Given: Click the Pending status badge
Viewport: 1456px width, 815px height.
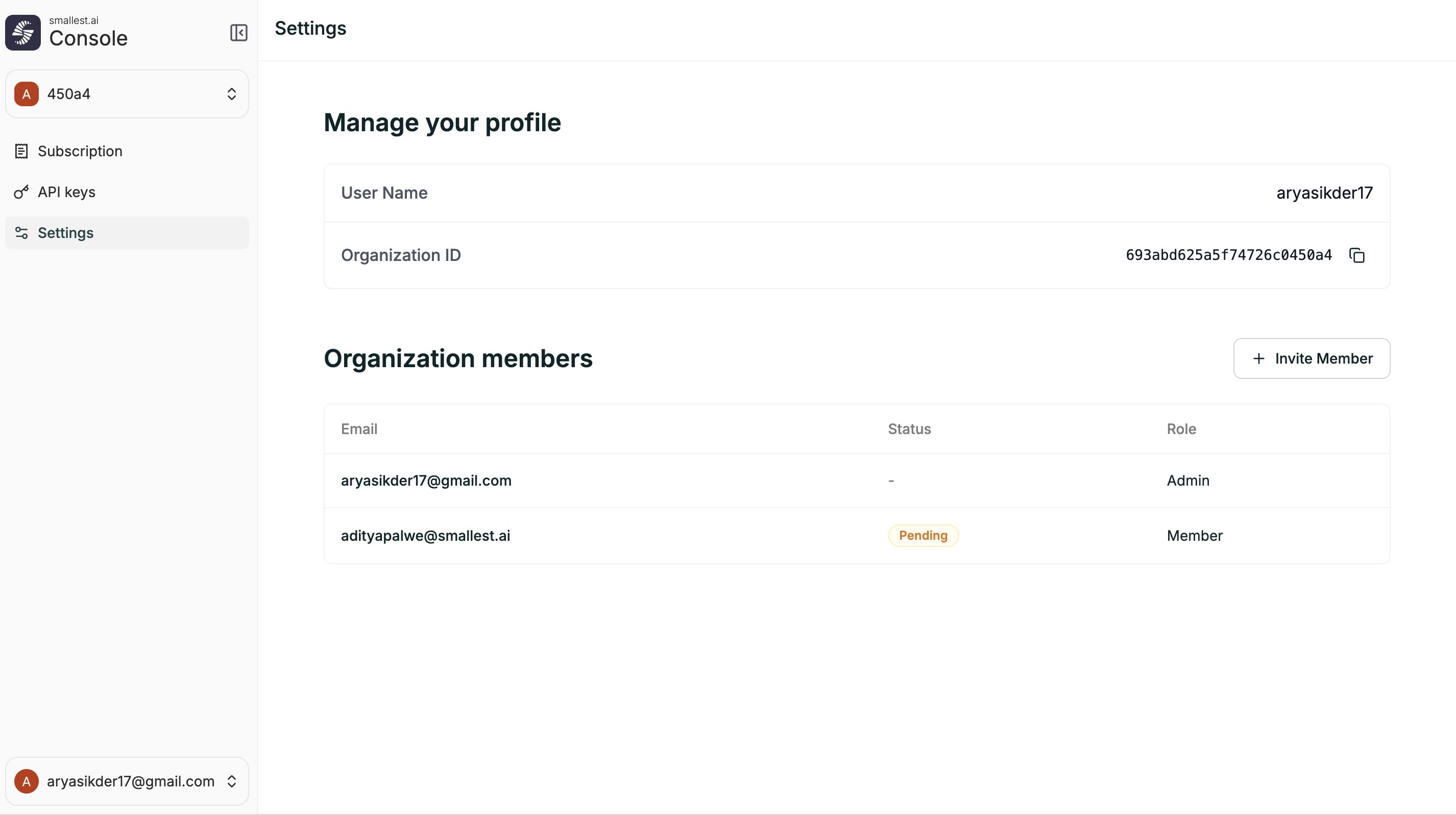Looking at the screenshot, I should pos(923,535).
